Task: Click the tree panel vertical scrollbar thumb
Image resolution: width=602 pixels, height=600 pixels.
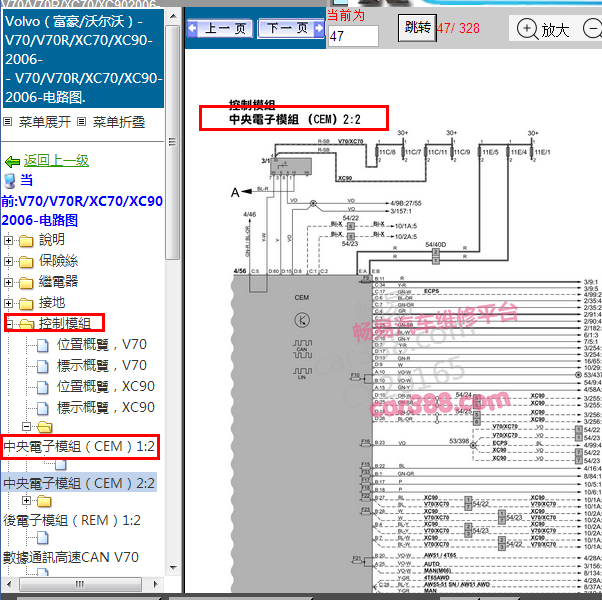Action: coord(173,143)
